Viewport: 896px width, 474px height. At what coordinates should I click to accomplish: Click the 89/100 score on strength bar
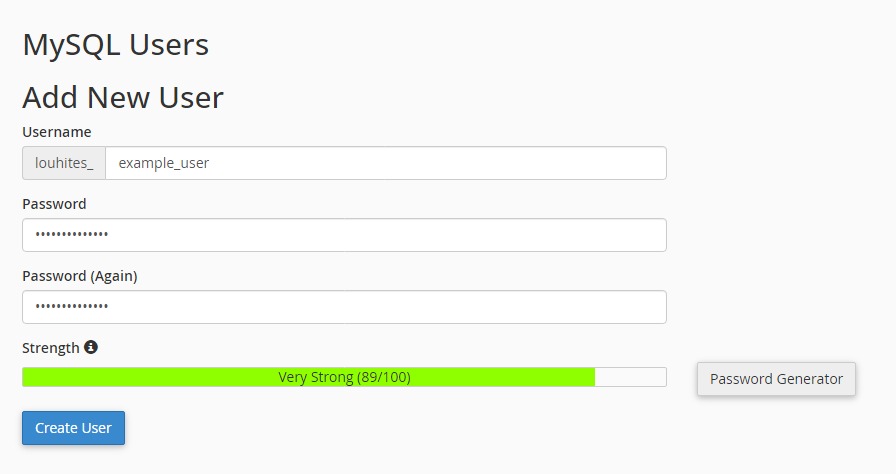point(383,377)
